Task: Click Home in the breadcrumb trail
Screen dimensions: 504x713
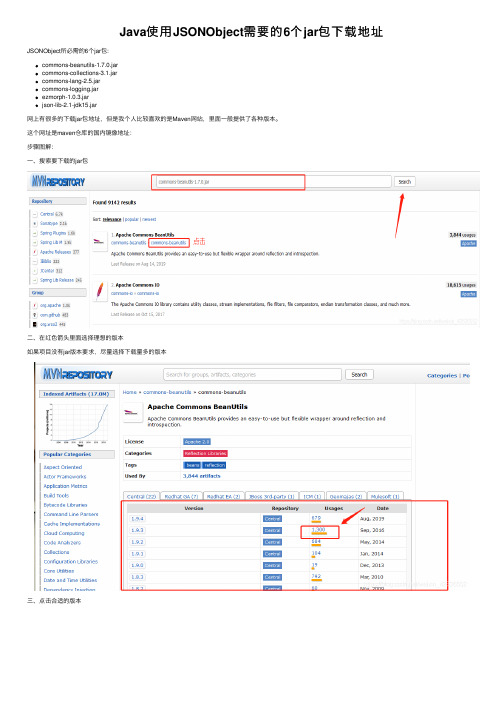Action: (129, 392)
